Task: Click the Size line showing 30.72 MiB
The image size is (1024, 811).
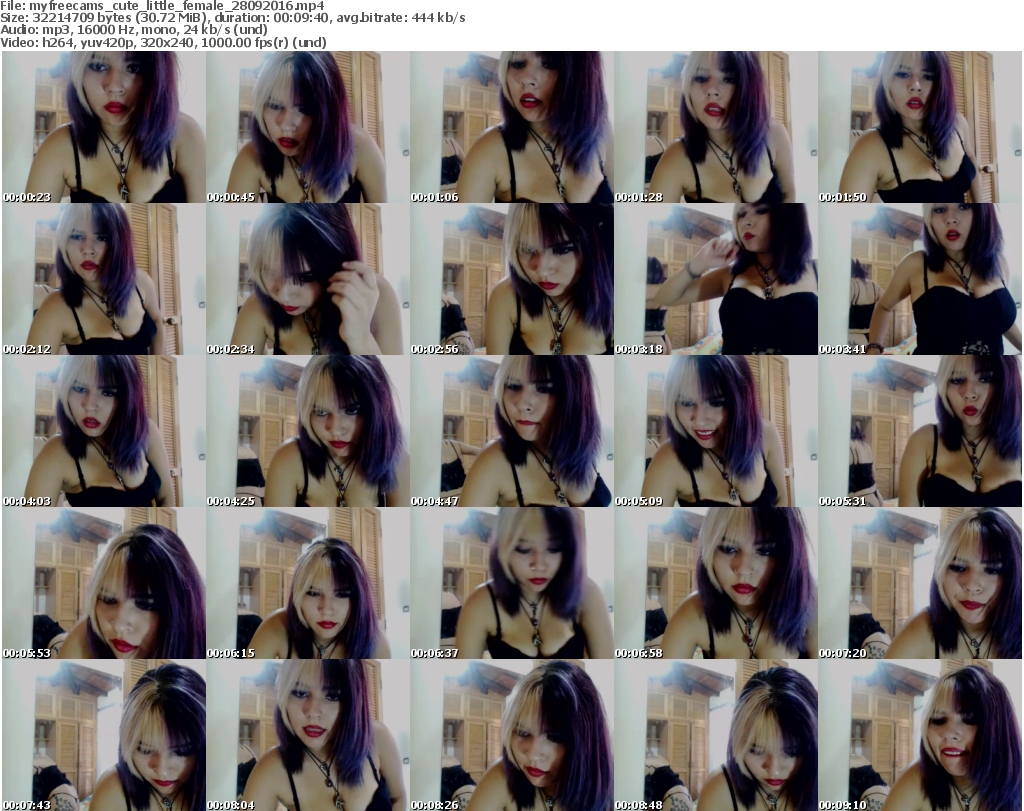Action: point(233,18)
